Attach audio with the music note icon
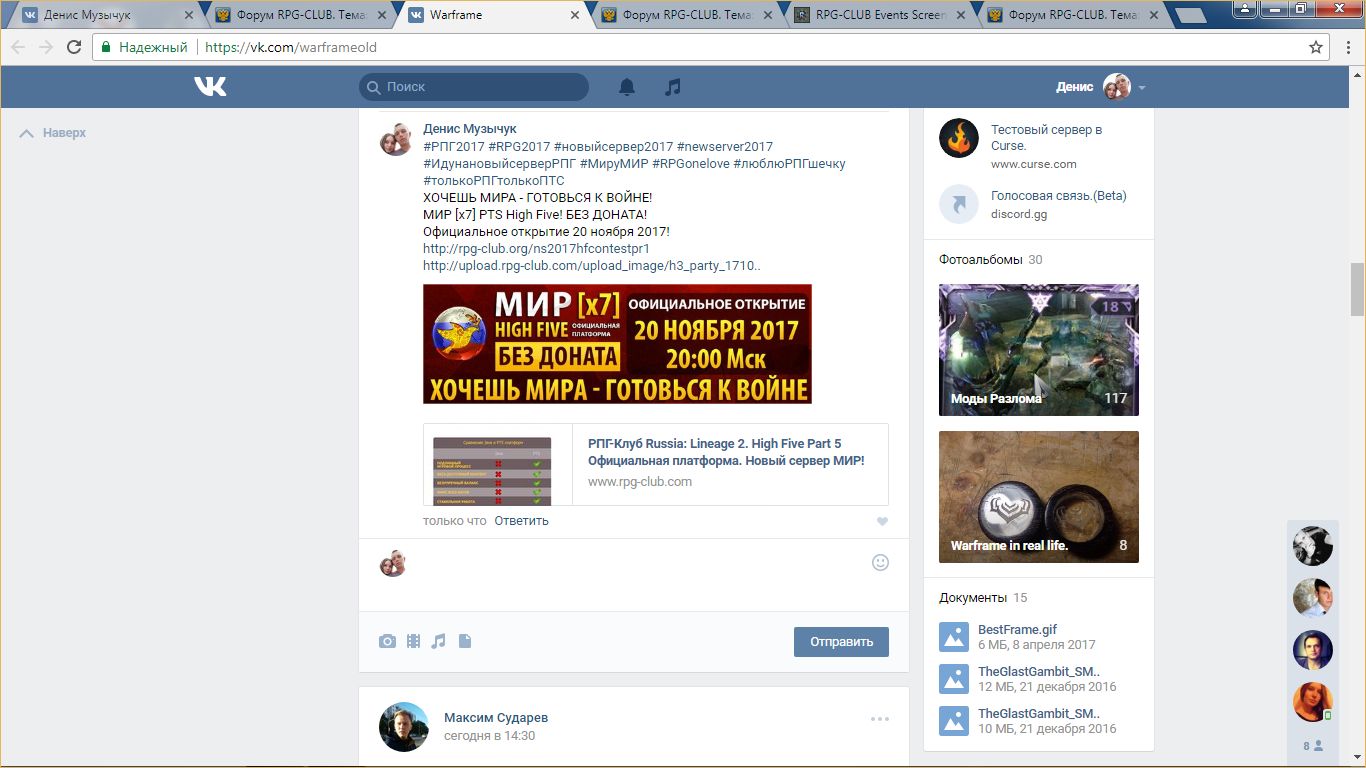Image resolution: width=1366 pixels, height=768 pixels. (x=438, y=641)
